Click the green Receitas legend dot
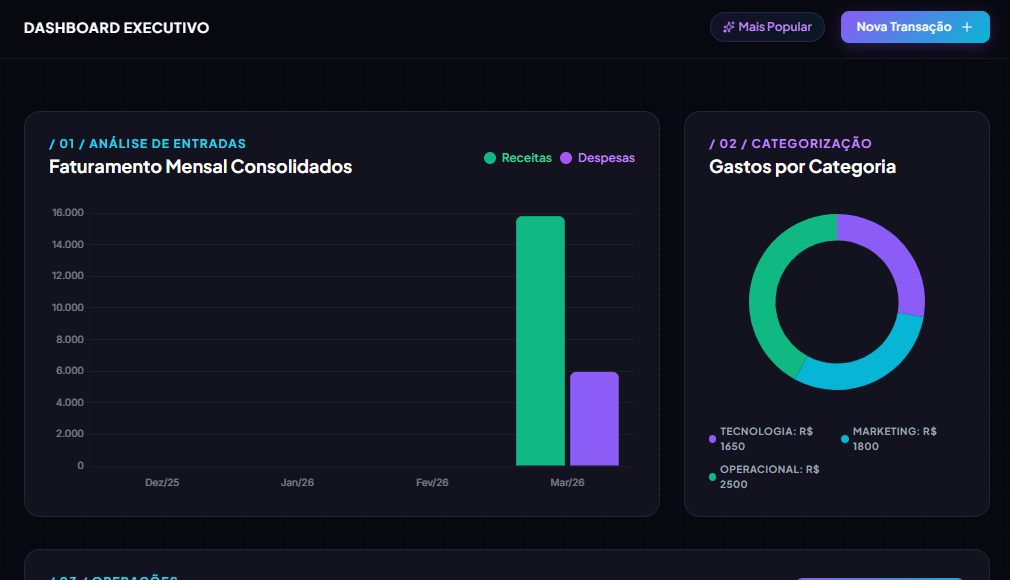 (x=490, y=158)
